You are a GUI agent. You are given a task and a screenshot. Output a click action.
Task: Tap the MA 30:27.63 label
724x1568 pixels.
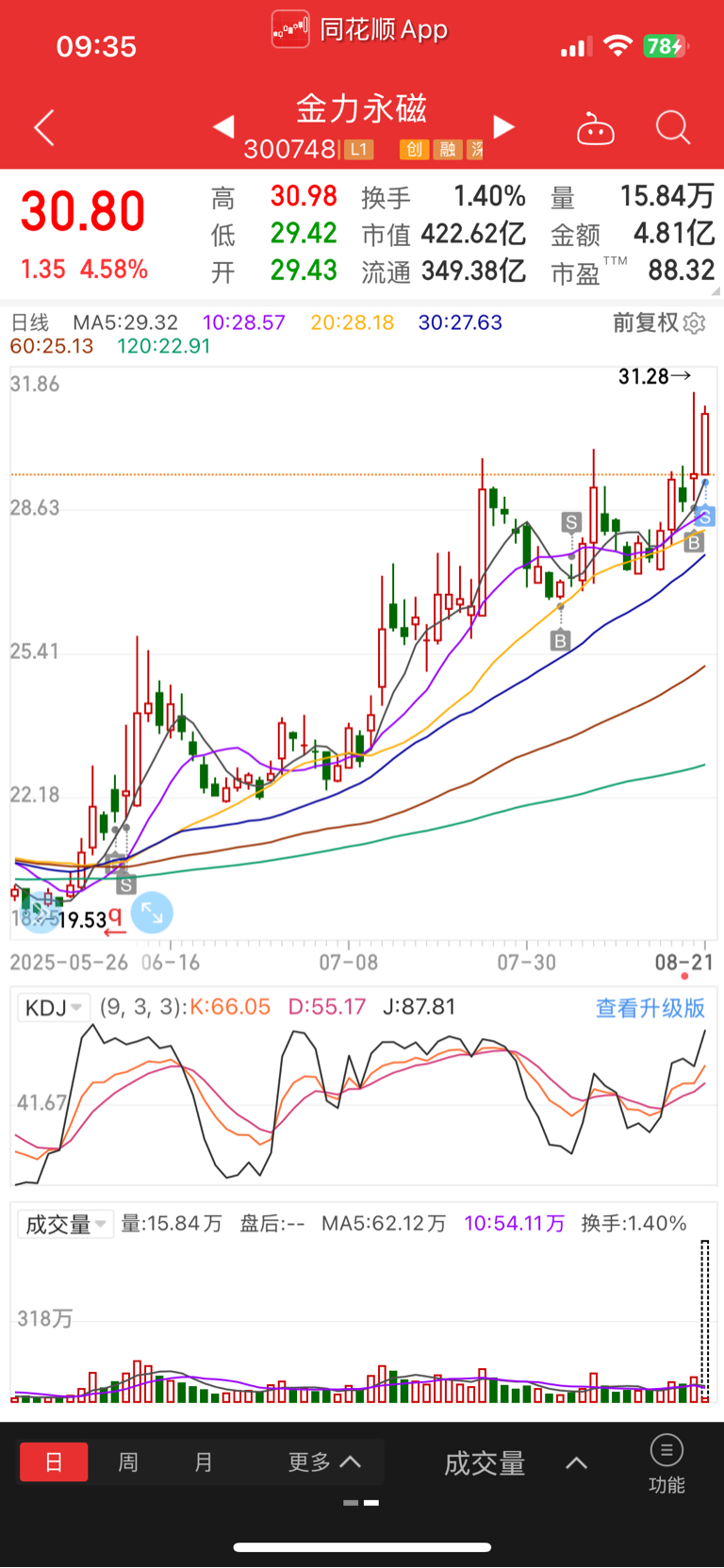(460, 322)
